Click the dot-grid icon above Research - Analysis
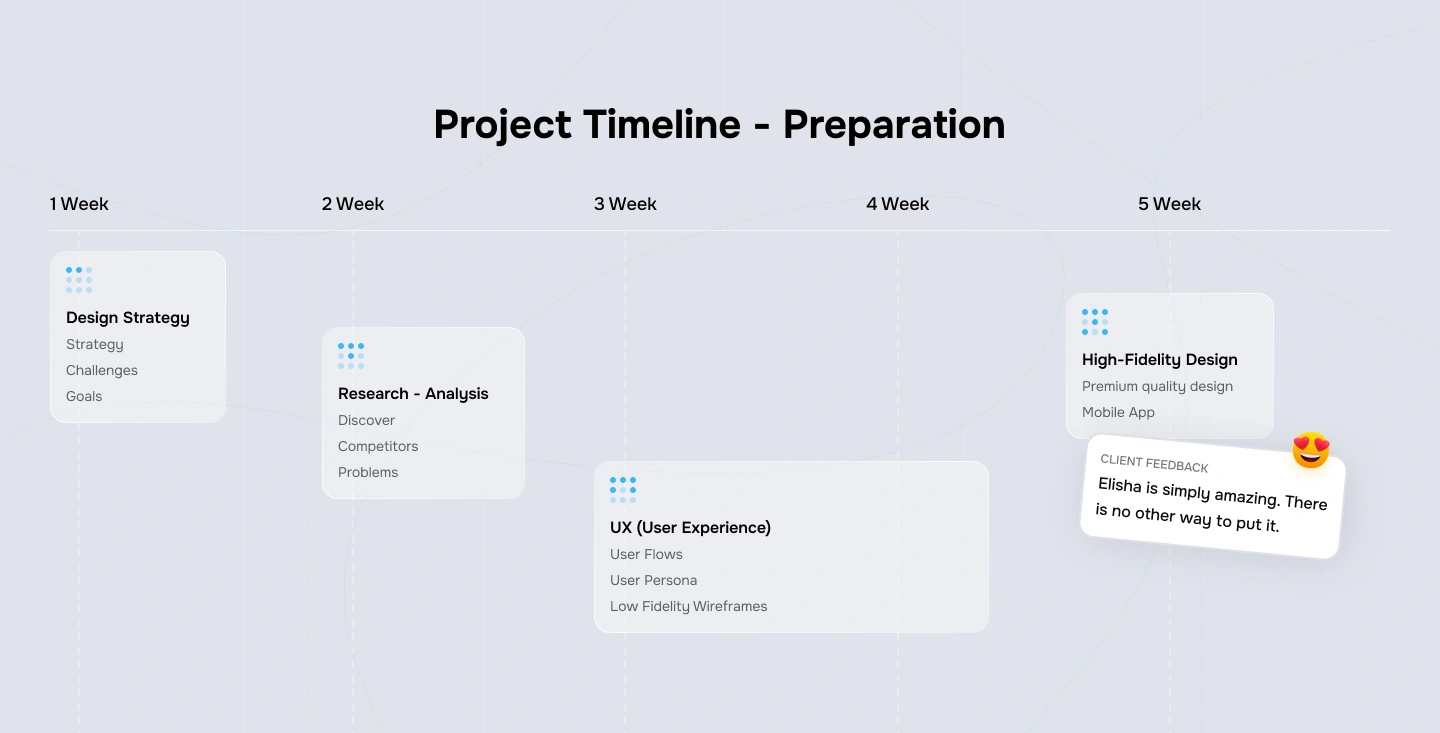This screenshot has width=1440, height=733. pyautogui.click(x=351, y=355)
